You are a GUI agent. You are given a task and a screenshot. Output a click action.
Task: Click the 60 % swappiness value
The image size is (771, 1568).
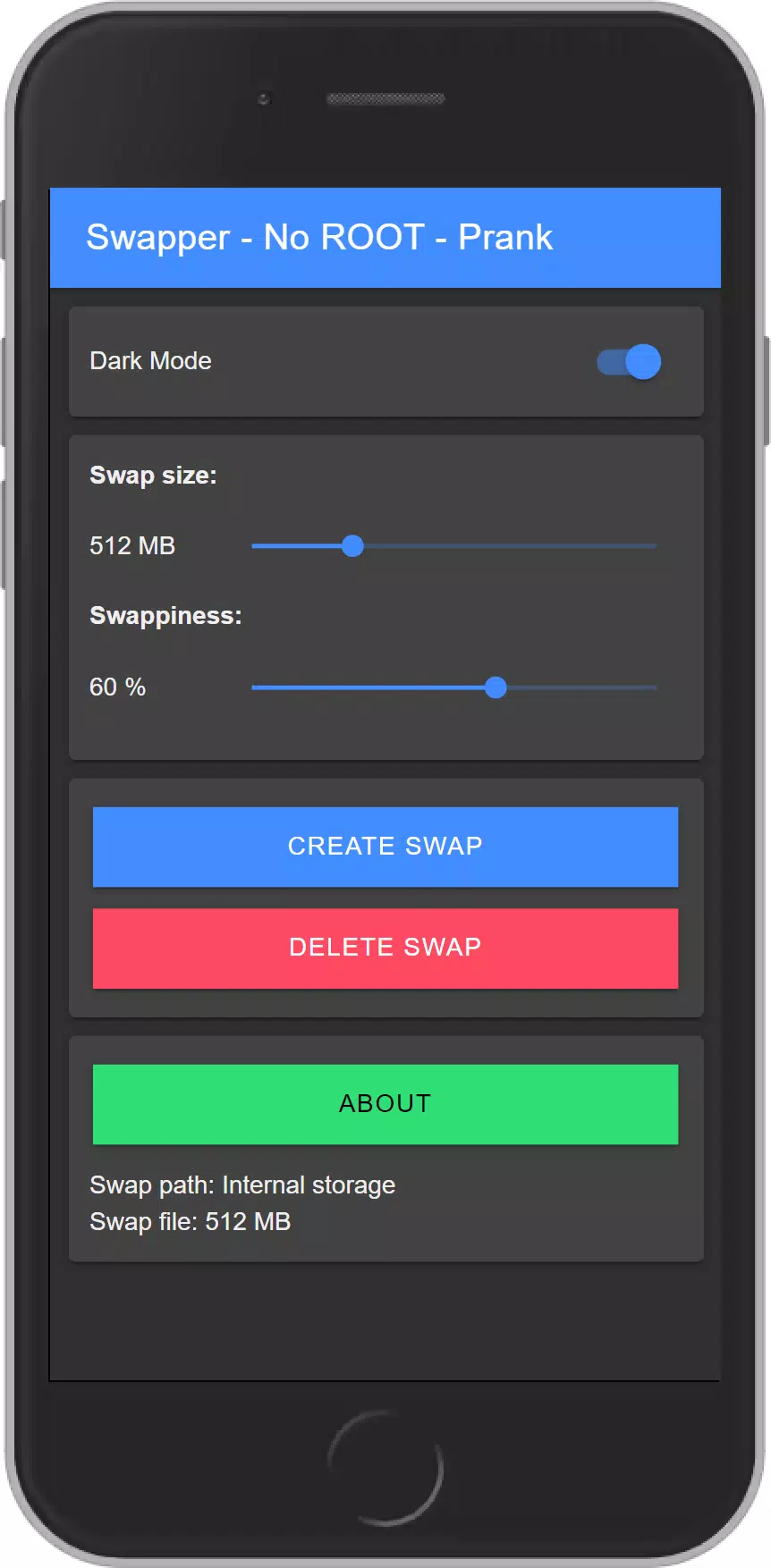point(117,687)
